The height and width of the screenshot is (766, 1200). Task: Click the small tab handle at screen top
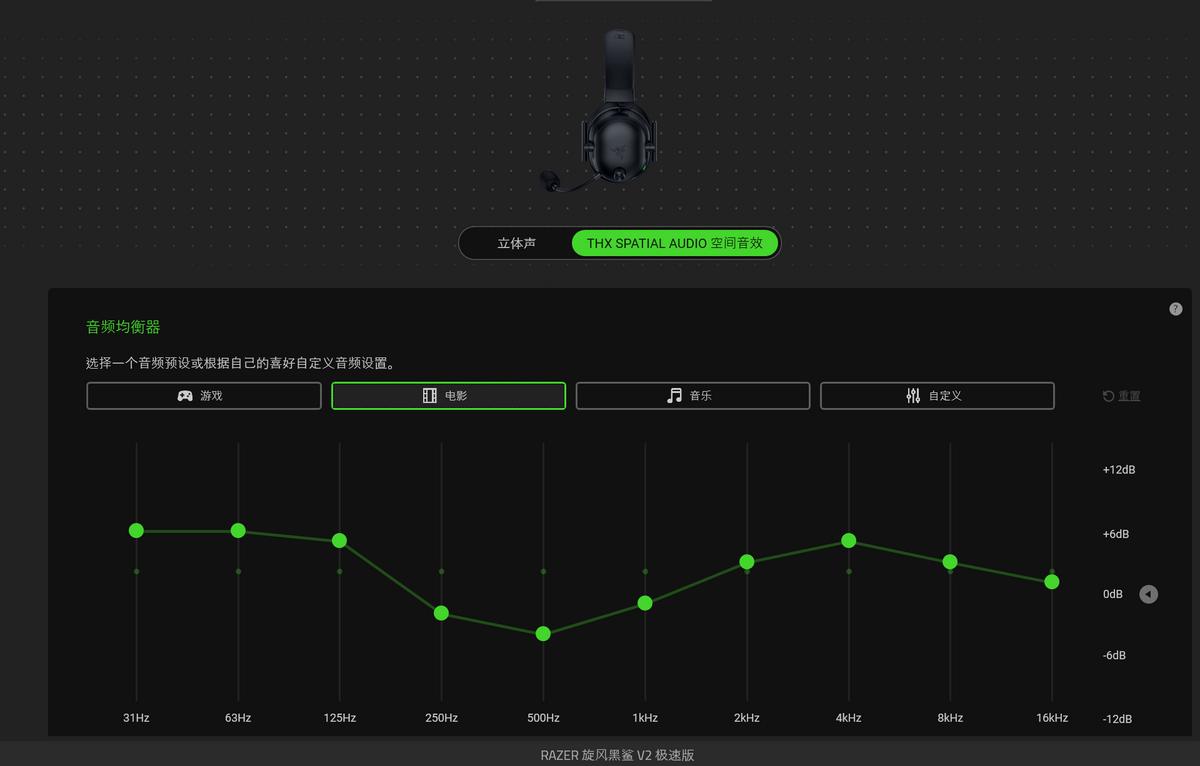click(622, 3)
